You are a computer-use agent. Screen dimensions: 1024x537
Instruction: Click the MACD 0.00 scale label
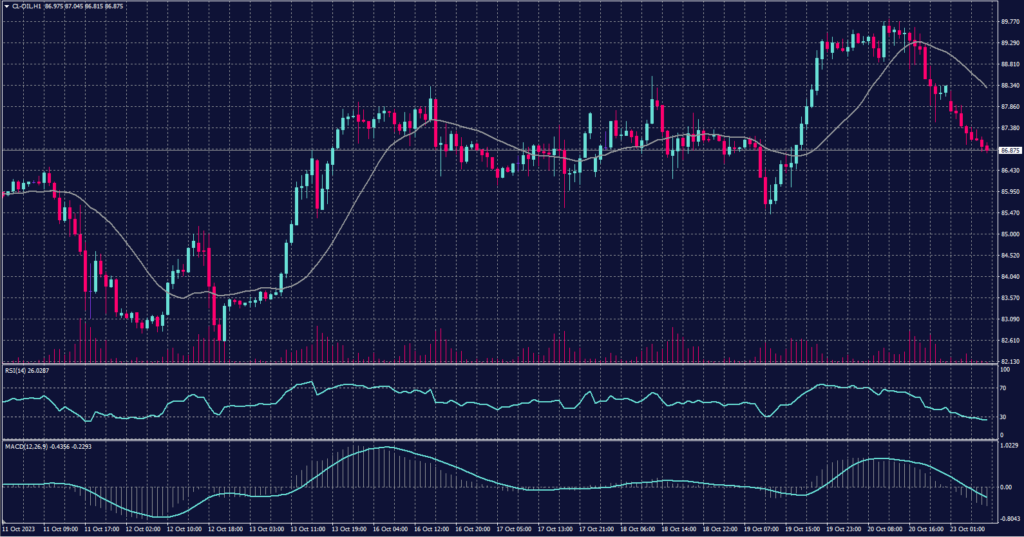(x=1005, y=487)
